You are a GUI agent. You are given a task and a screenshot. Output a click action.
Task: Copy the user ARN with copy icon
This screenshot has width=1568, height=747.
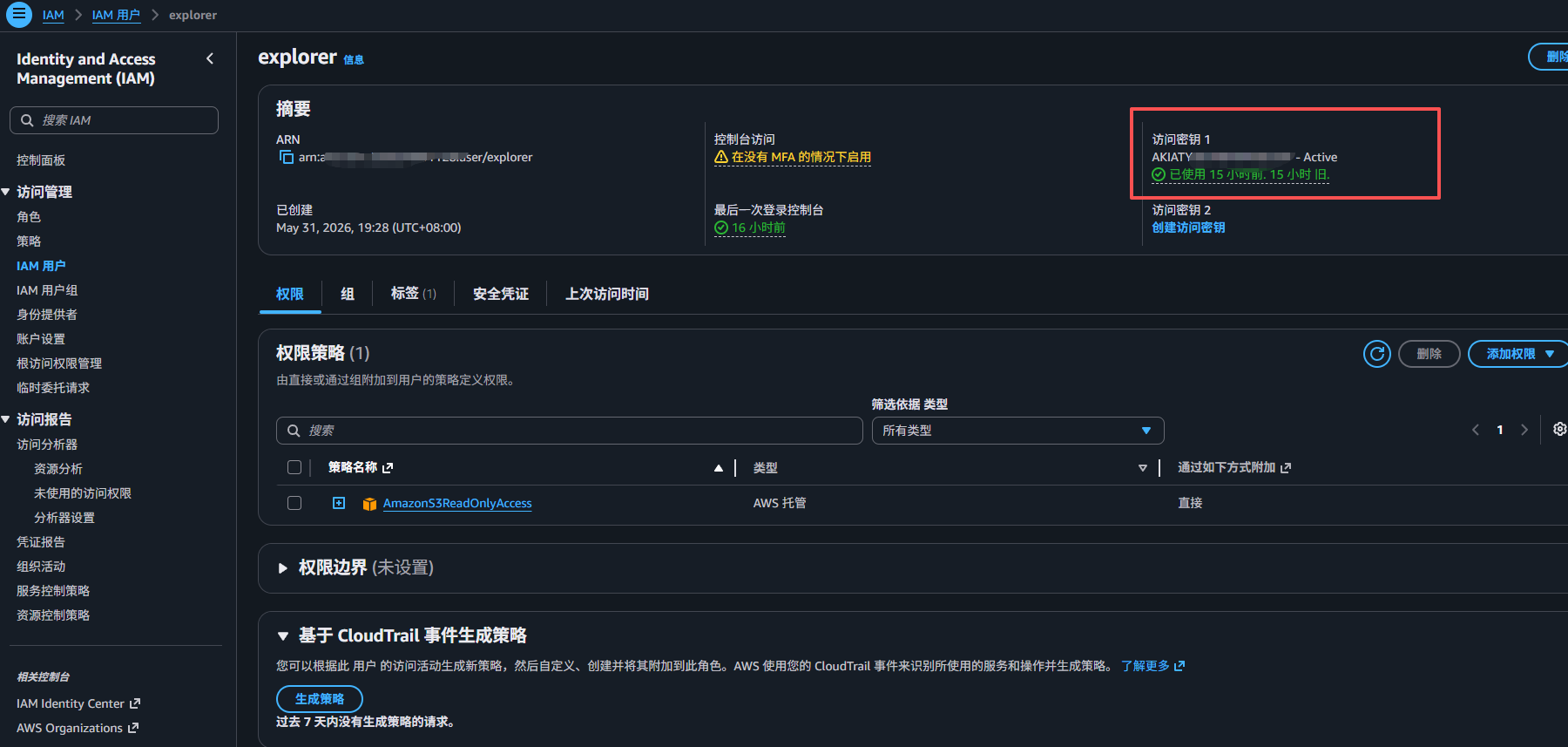[x=286, y=157]
